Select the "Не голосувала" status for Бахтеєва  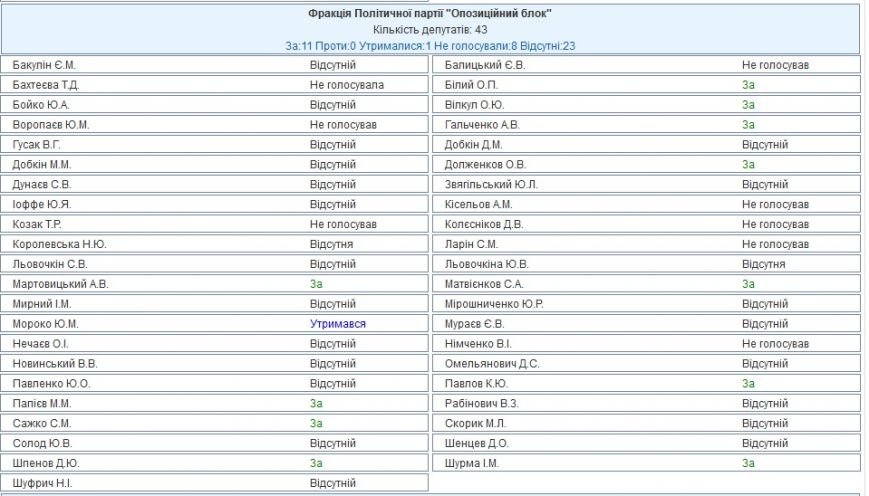(346, 85)
